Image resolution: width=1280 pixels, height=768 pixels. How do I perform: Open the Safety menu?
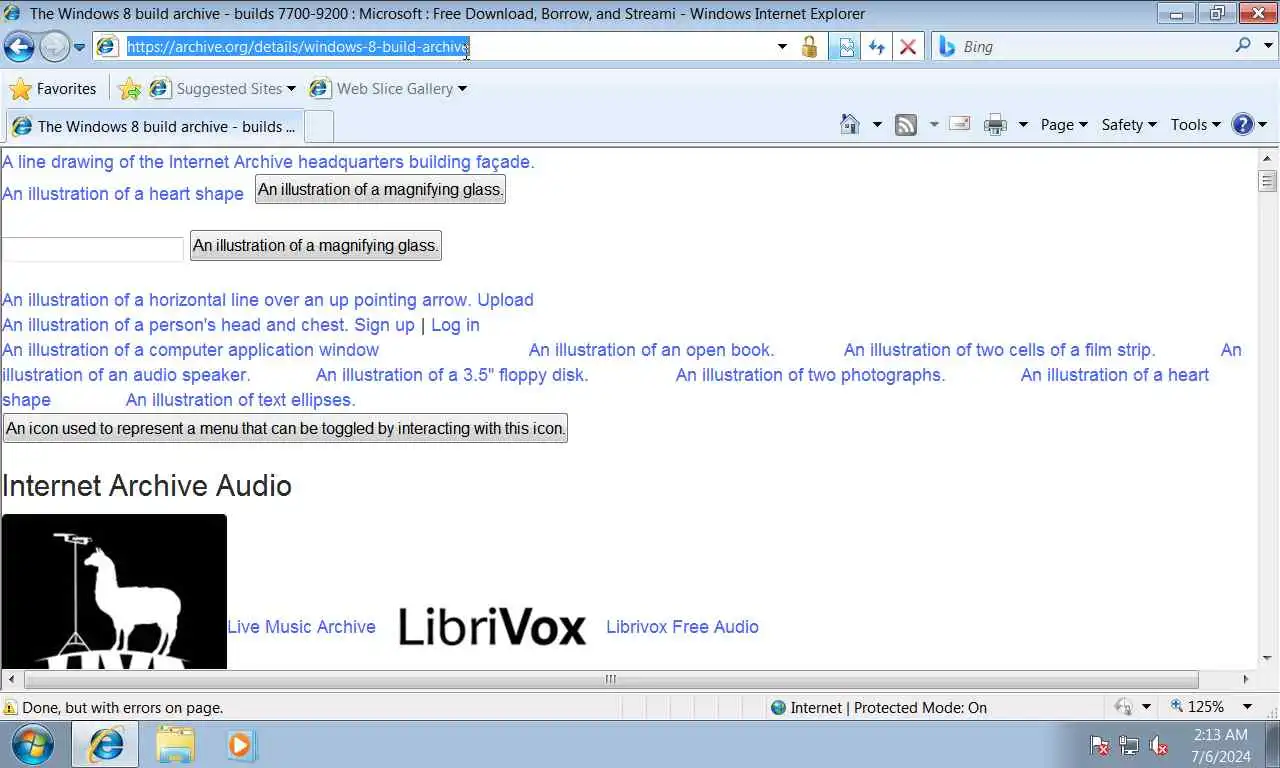(x=1129, y=125)
